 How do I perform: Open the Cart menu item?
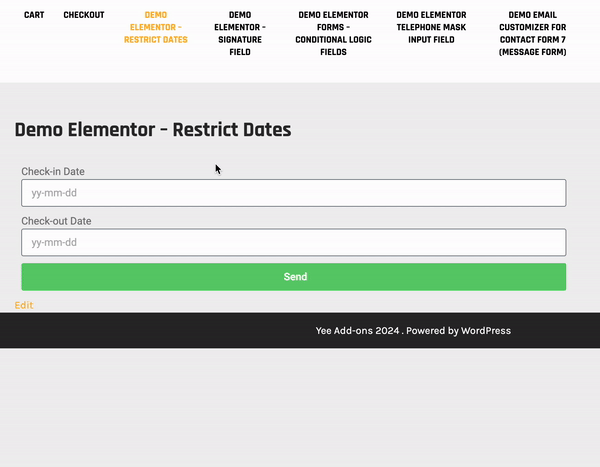34,15
